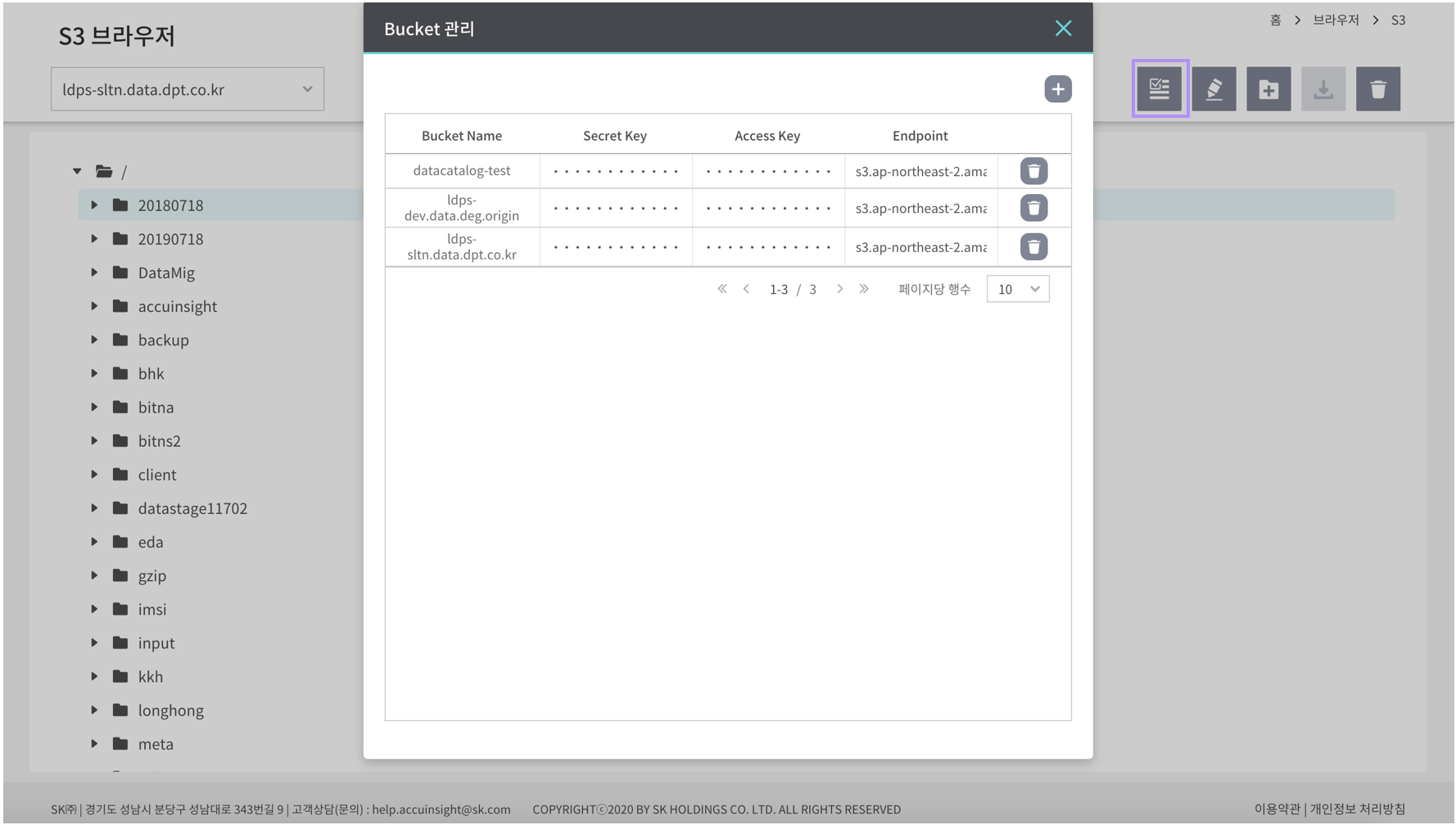The width and height of the screenshot is (1456, 825).
Task: Click the 홈 breadcrumb link
Action: [1276, 20]
